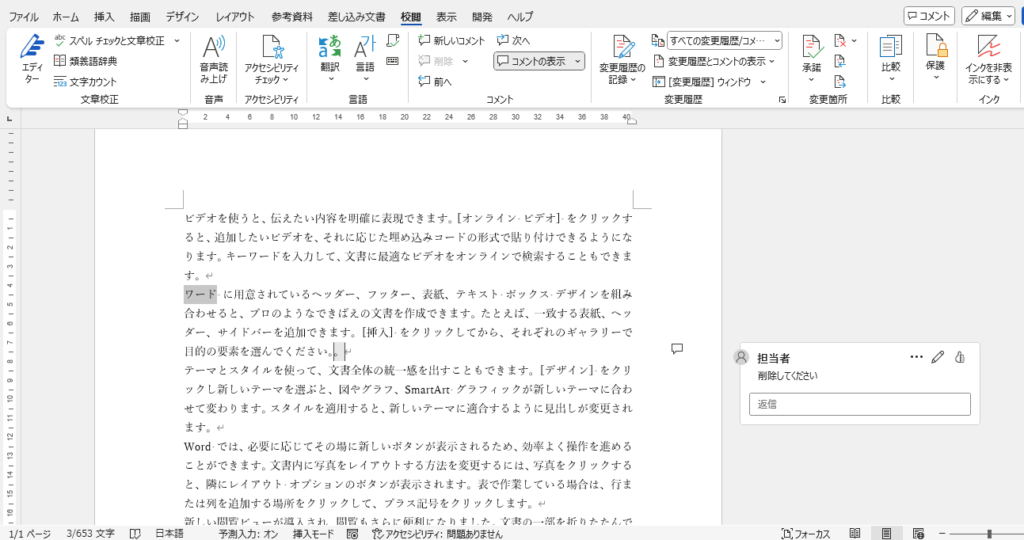Toggle 変更履歴の記録 track changes
Screen dimensions: 1024x540
(x=622, y=60)
